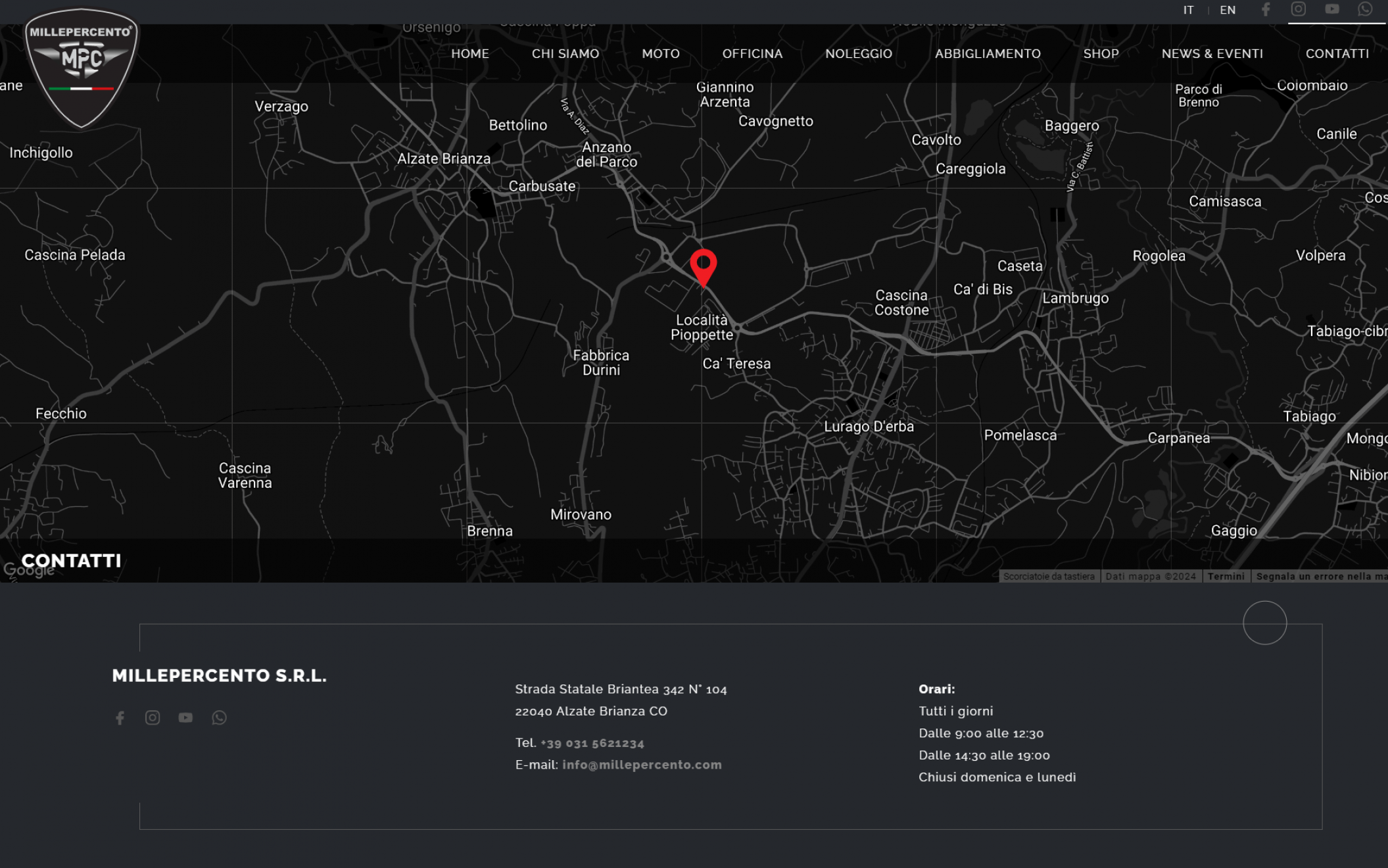Click the Cascina Varenna map label
The height and width of the screenshot is (868, 1388).
point(245,475)
